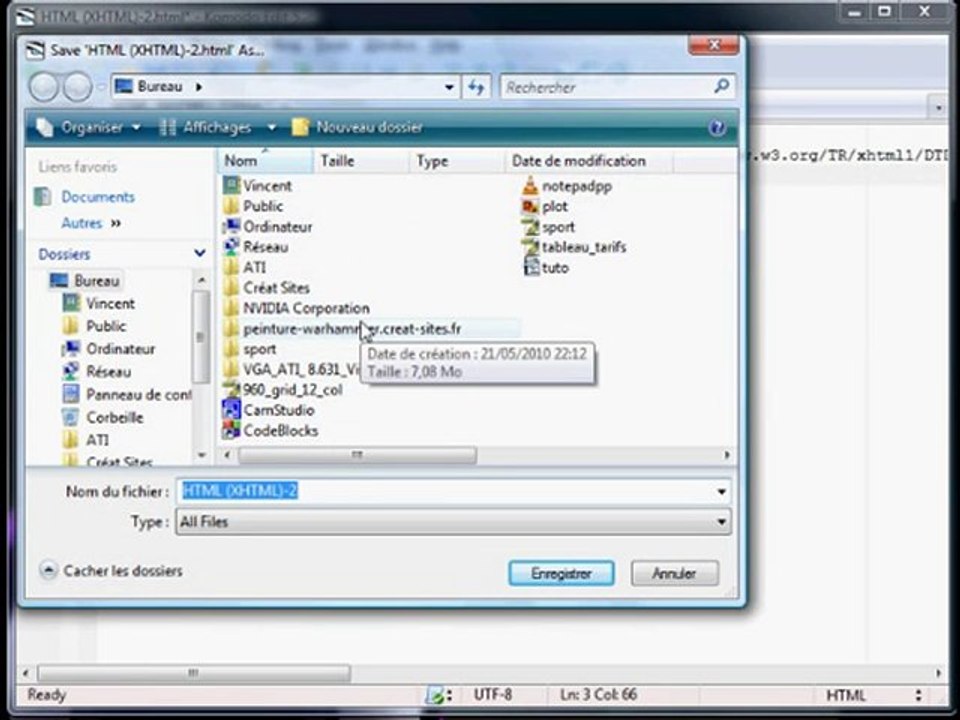Sort by the Type column header
The height and width of the screenshot is (720, 960).
(x=457, y=160)
